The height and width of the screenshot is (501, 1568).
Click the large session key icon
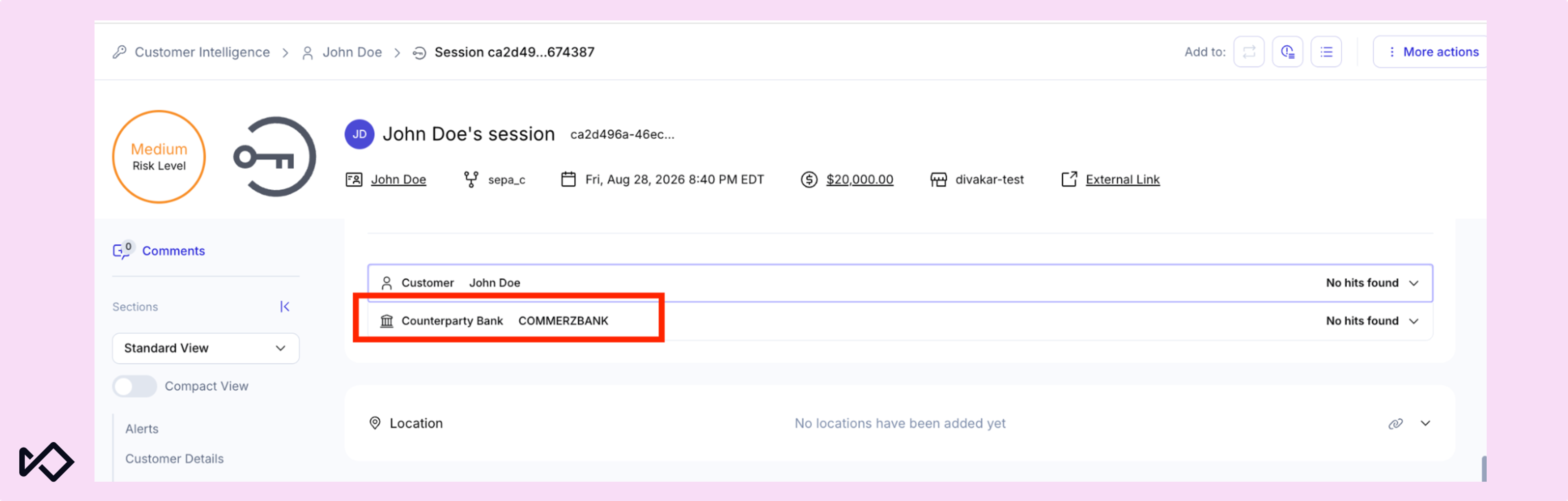point(274,156)
